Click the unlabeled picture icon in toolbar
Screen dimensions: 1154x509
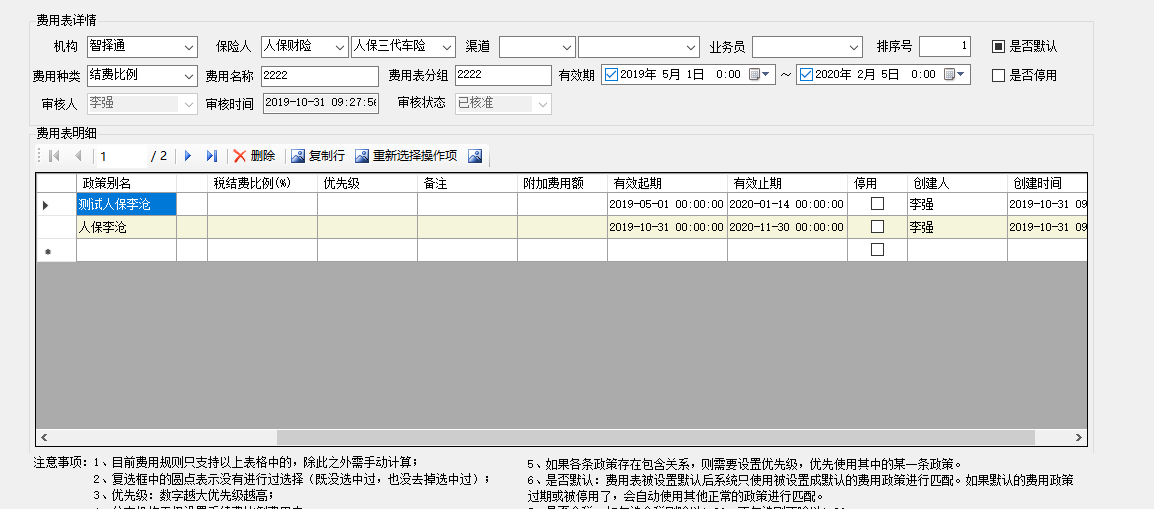(475, 156)
